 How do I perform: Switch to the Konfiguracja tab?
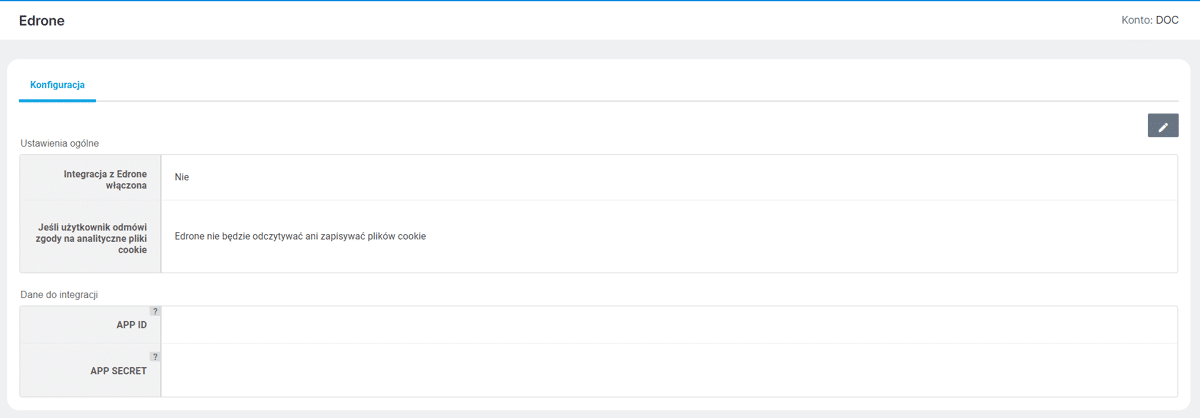[57, 85]
